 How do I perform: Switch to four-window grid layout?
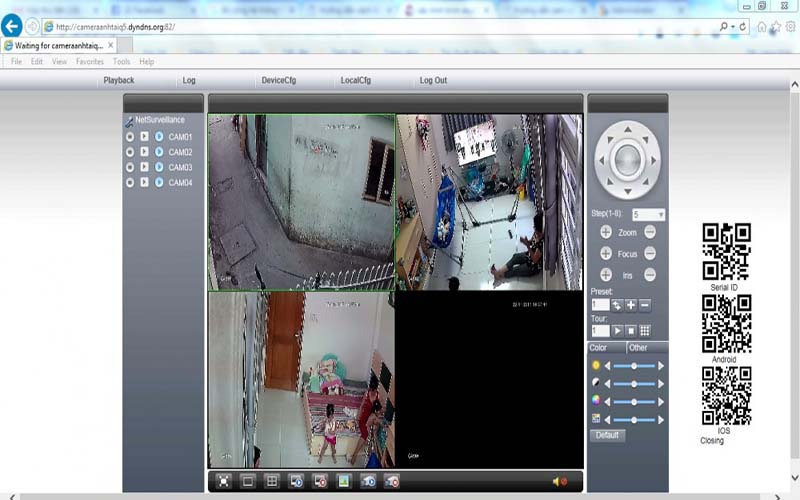click(x=271, y=481)
